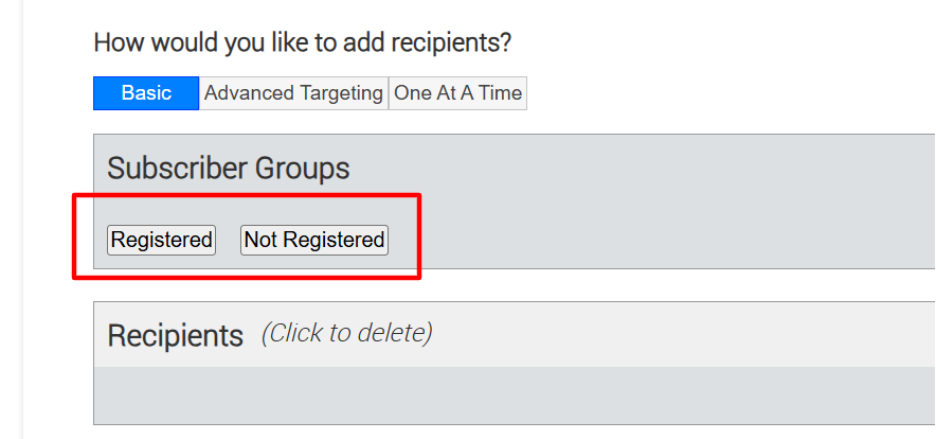Click the white gap between Subscriber Groups and Recipients panels
Viewport: 936px width, 439px height.
coord(500,285)
